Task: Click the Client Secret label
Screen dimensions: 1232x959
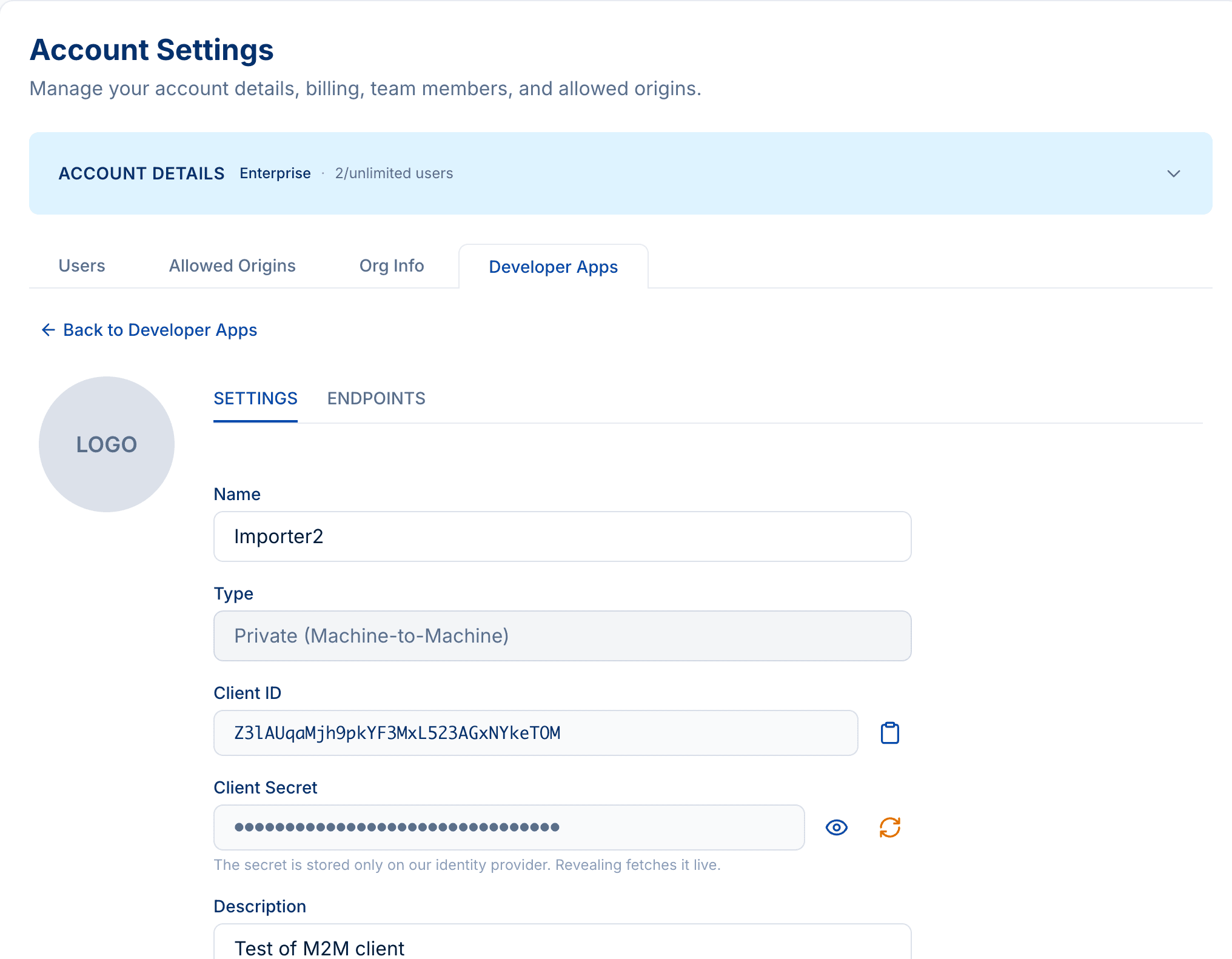Action: [266, 787]
